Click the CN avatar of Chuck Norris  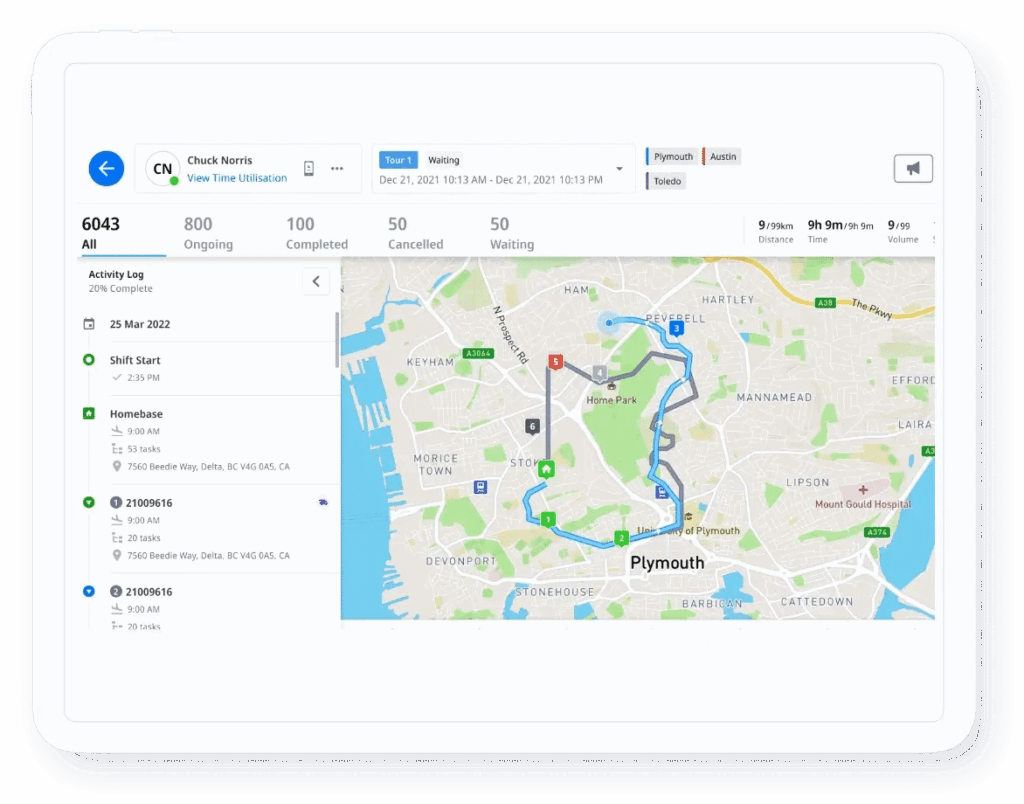[x=162, y=168]
